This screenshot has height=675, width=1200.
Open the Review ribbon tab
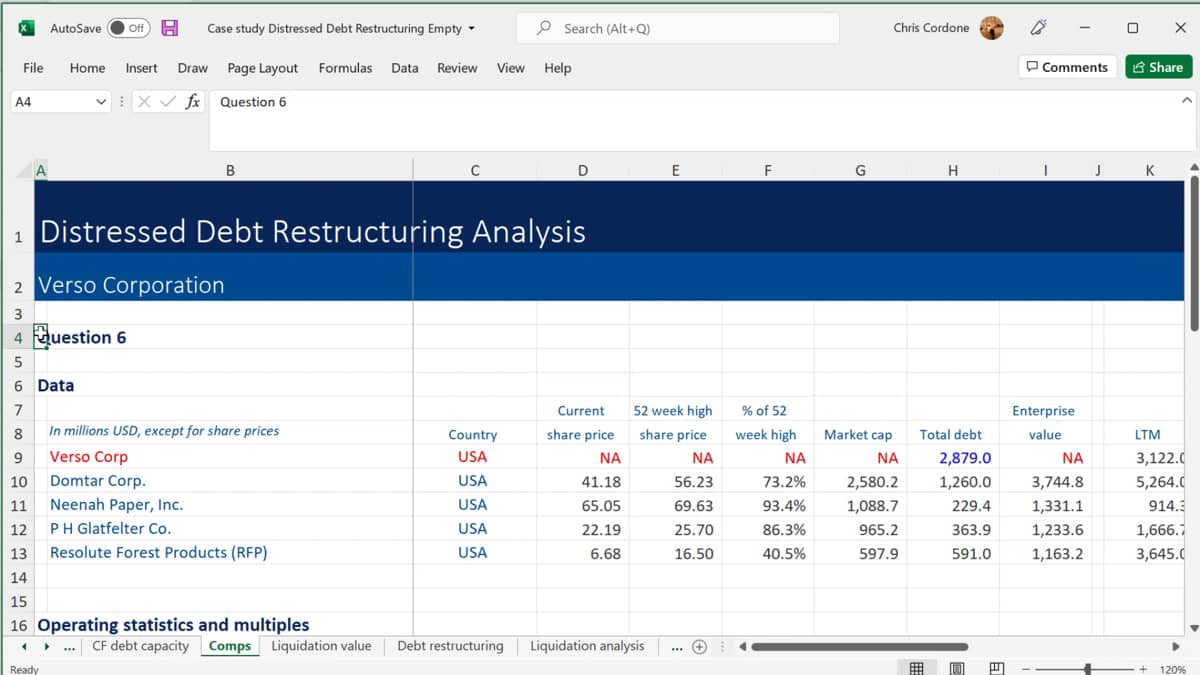[457, 68]
